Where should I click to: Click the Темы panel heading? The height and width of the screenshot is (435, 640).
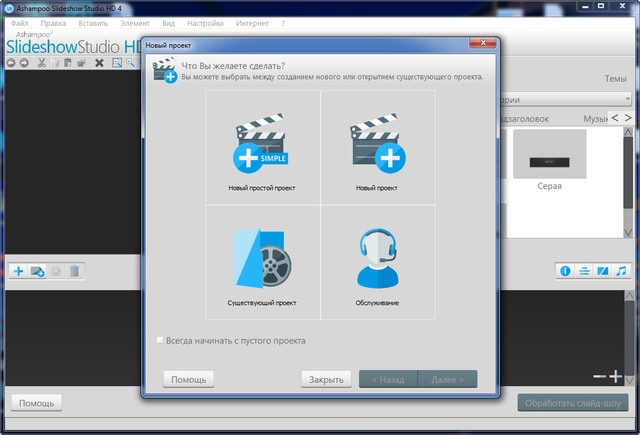[x=616, y=78]
